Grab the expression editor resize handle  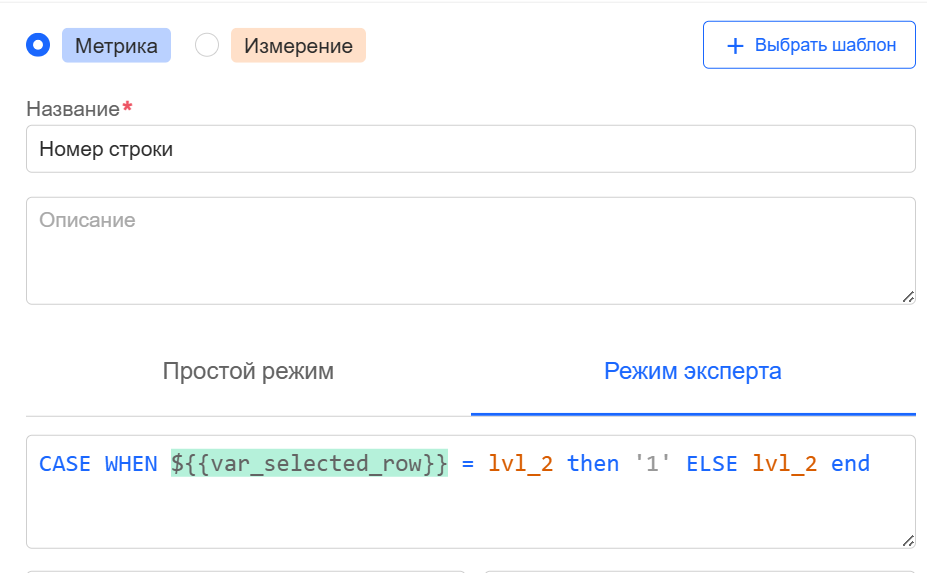coord(907,540)
